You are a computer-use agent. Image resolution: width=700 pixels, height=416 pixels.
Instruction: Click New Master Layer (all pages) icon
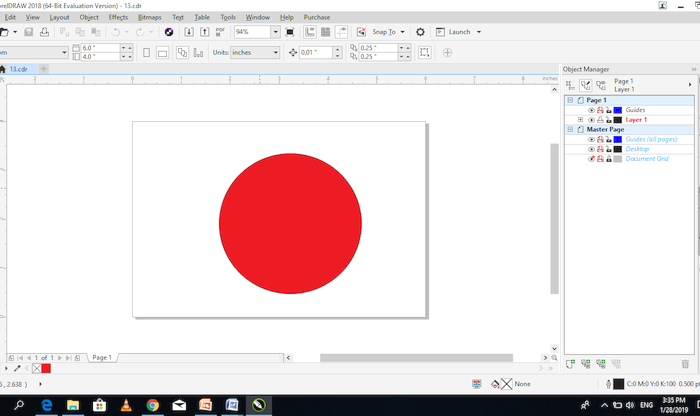coord(586,364)
